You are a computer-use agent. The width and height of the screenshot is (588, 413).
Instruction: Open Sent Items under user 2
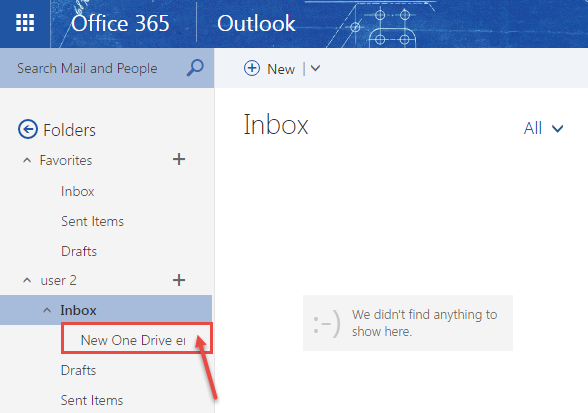click(92, 400)
